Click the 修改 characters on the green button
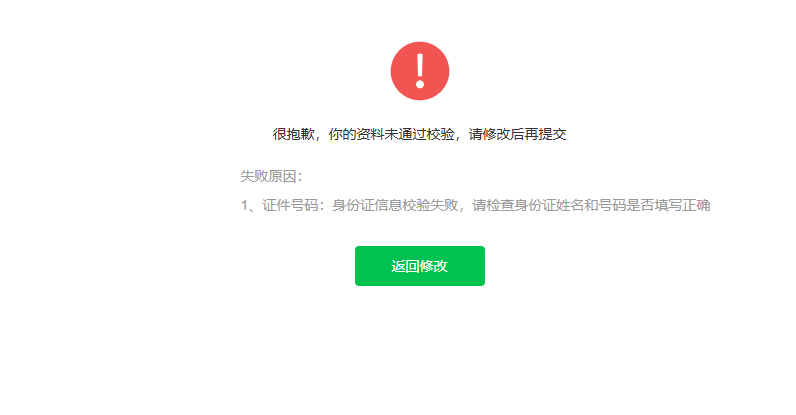 434,266
